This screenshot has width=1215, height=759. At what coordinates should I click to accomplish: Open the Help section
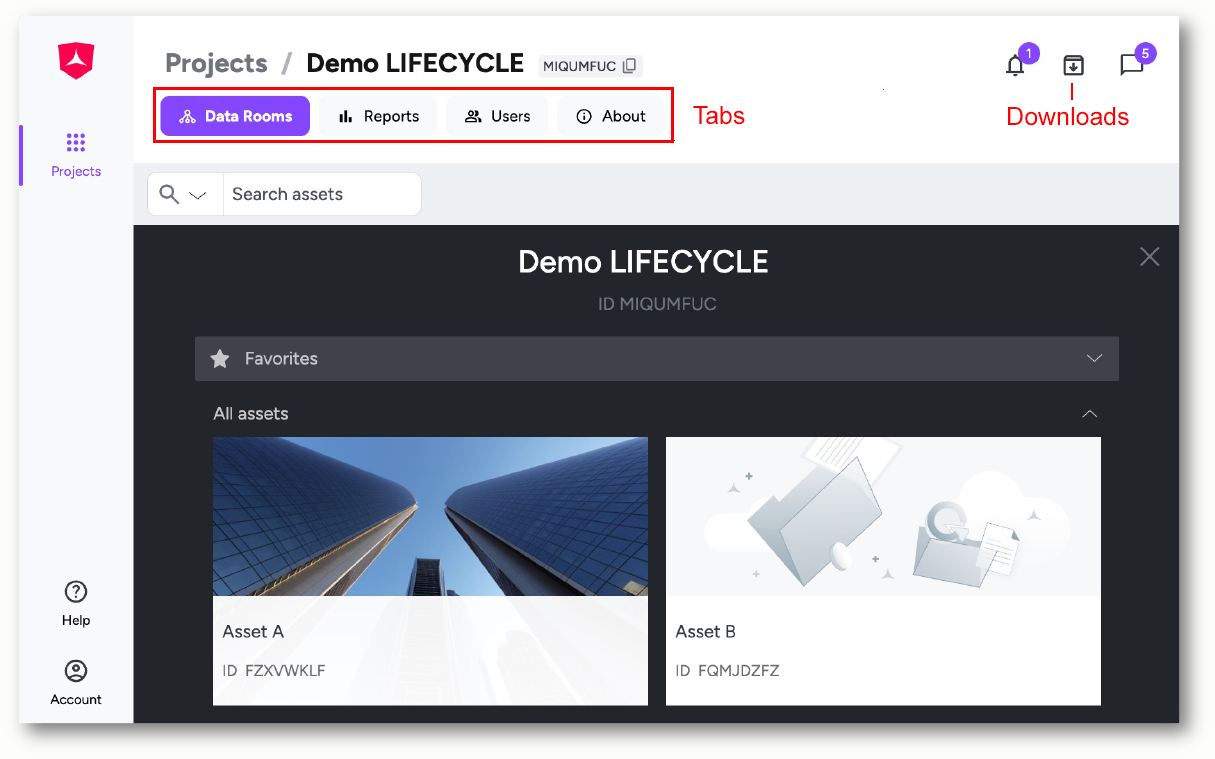(76, 603)
